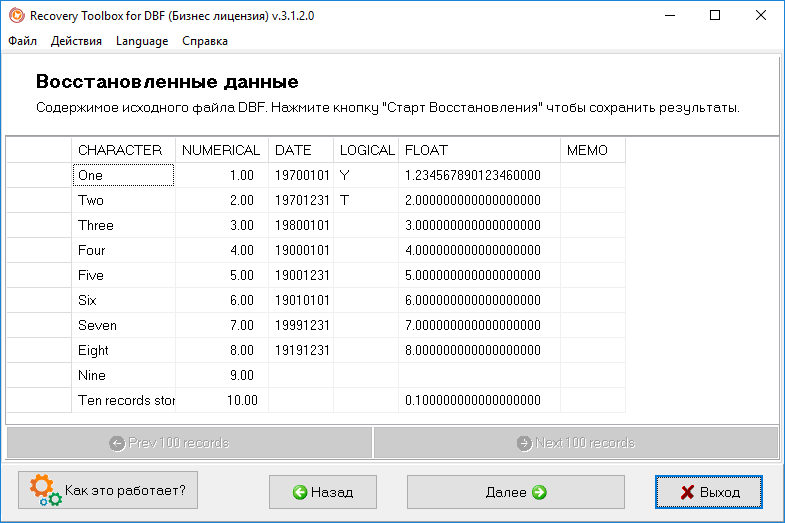Click the arrow icon on Next 100 records
This screenshot has height=523, width=785.
click(x=524, y=443)
